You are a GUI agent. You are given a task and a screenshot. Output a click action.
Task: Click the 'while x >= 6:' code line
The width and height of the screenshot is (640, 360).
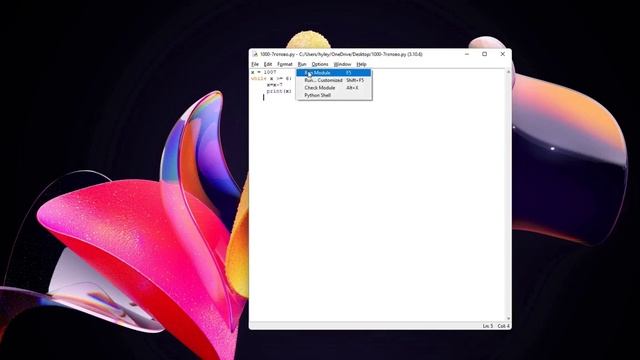[x=271, y=78]
